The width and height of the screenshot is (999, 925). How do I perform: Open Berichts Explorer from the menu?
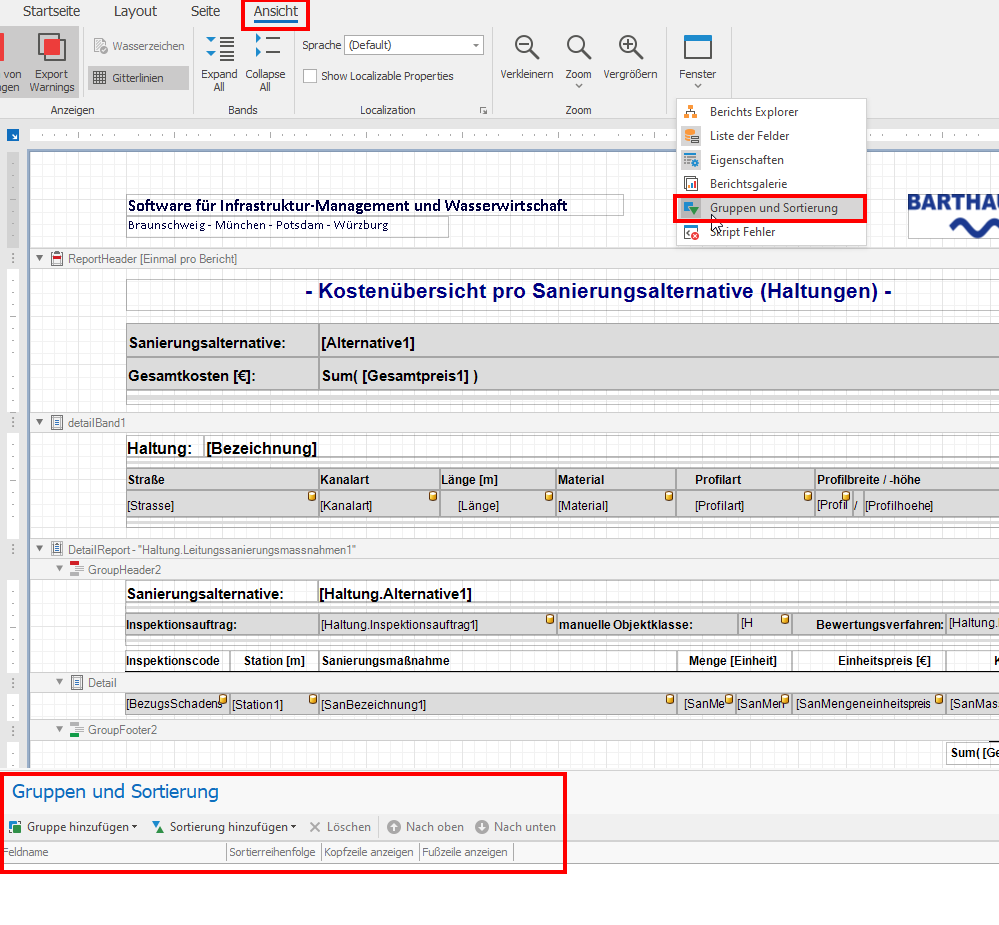click(753, 112)
